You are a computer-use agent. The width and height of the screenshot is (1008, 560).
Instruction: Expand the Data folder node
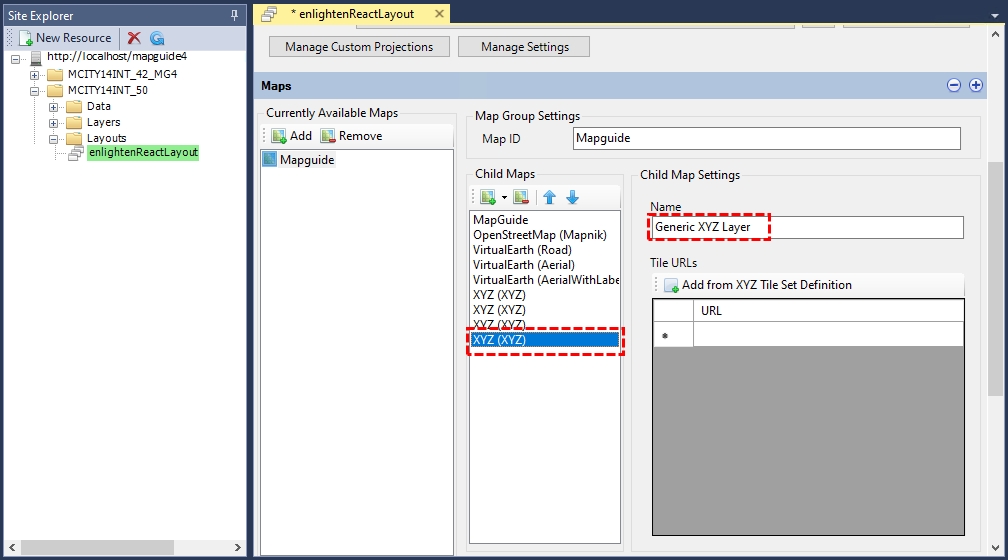55,106
